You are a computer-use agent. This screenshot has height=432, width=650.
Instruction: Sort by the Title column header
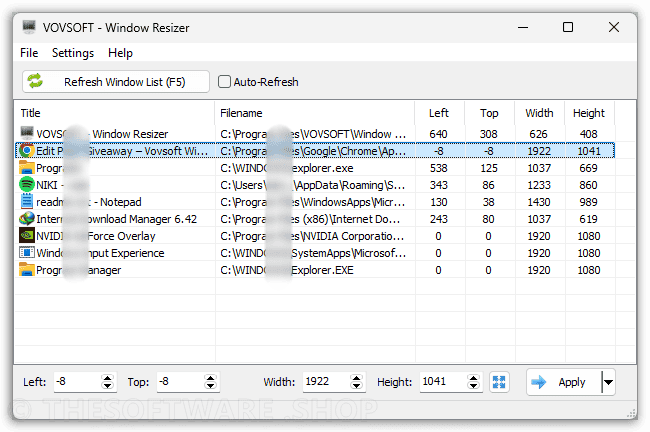tap(114, 113)
